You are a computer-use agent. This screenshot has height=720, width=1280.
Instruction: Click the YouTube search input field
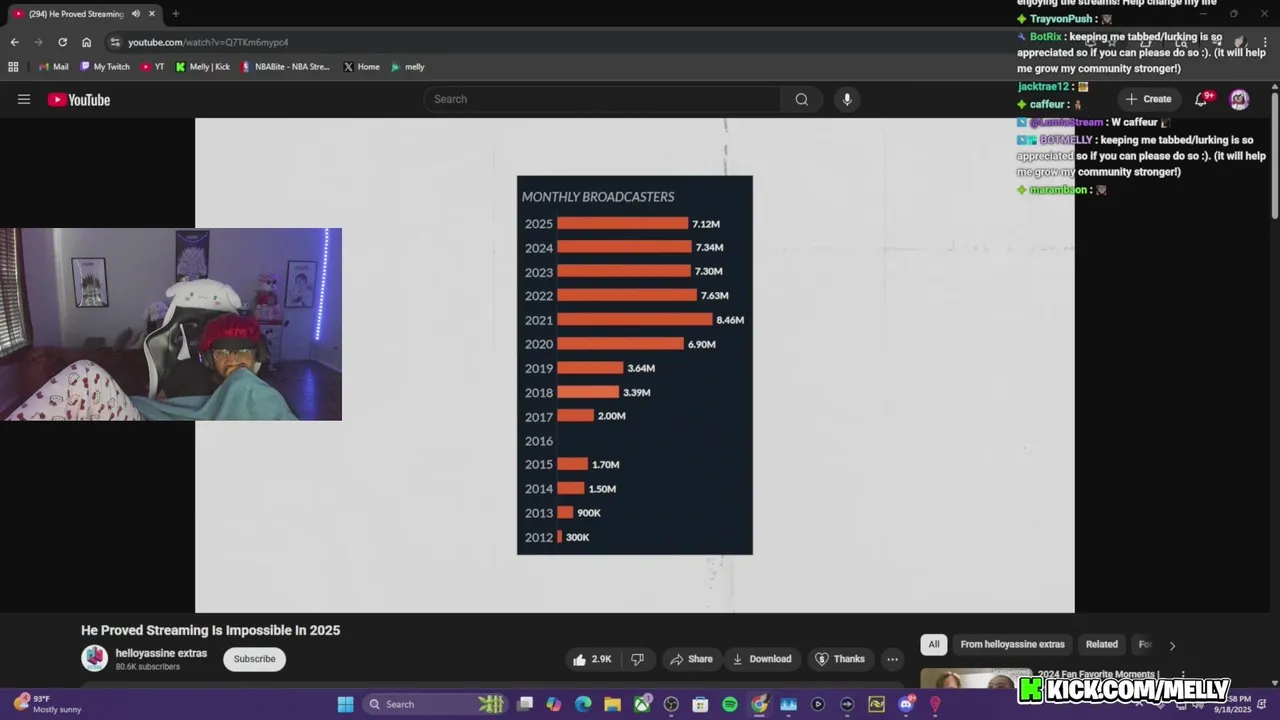(x=602, y=99)
